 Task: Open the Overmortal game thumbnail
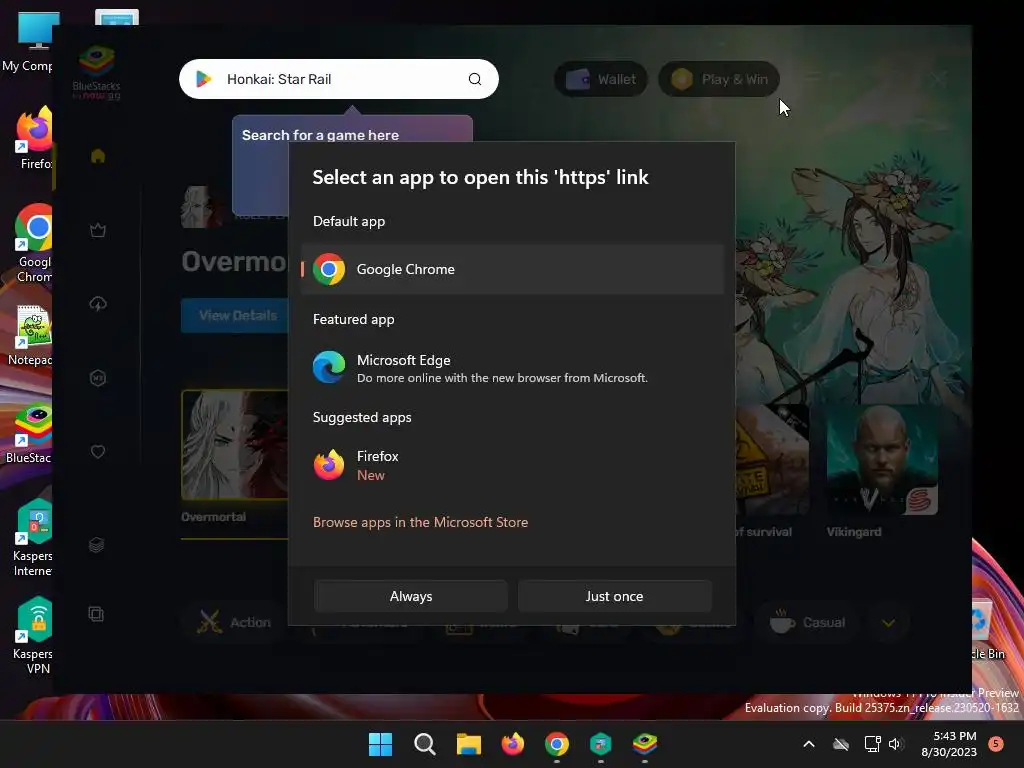(235, 445)
